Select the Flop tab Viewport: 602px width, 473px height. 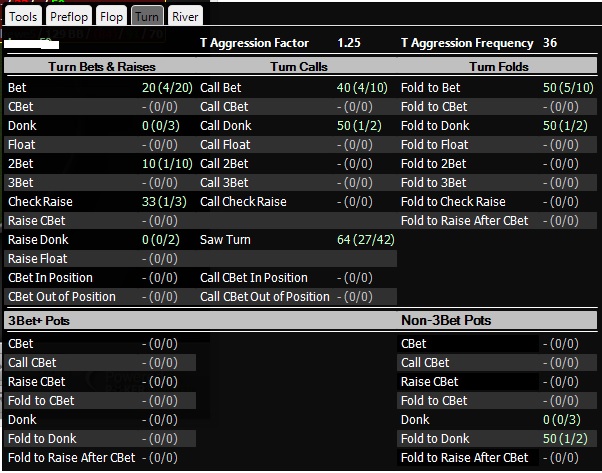(112, 16)
